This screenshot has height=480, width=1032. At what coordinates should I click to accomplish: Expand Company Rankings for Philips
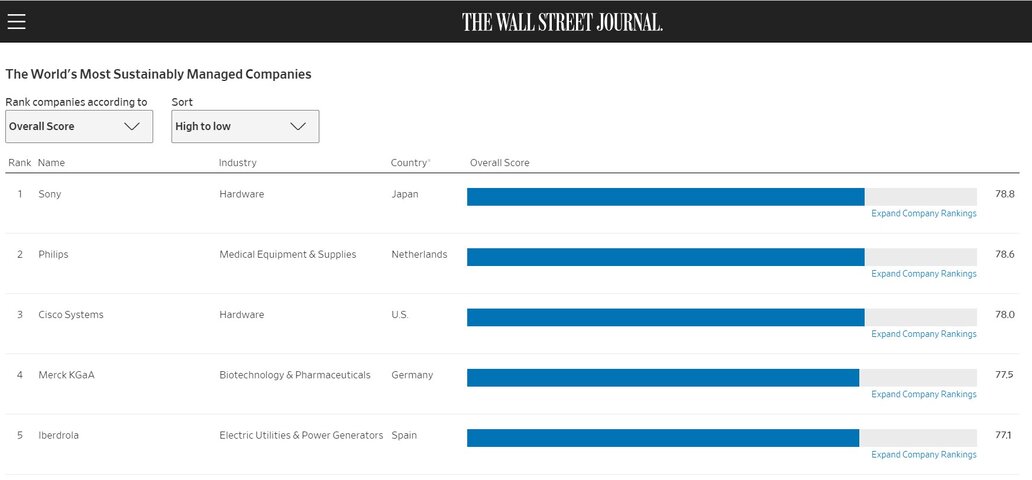pyautogui.click(x=923, y=273)
